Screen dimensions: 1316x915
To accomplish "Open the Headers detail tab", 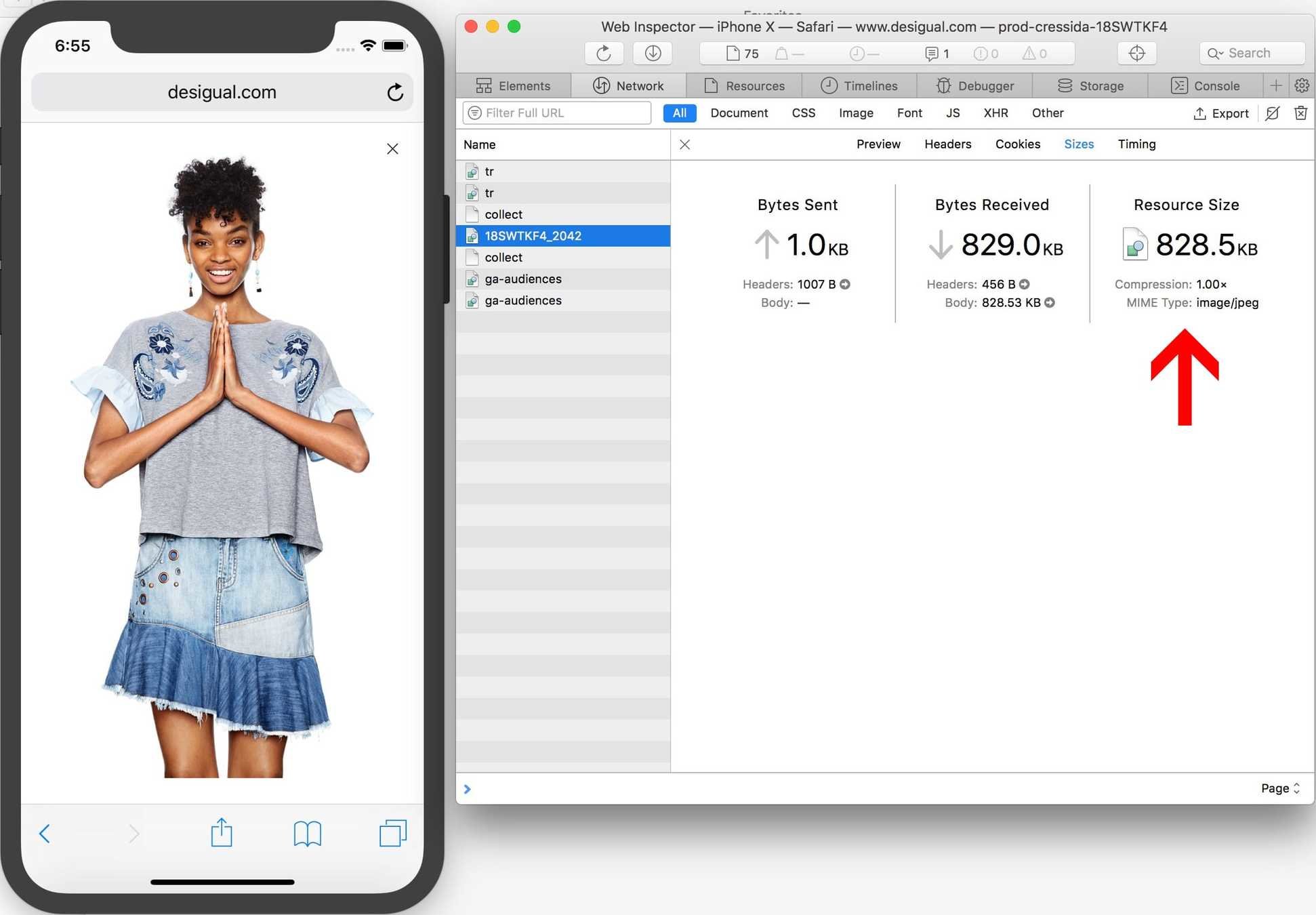I will (947, 144).
